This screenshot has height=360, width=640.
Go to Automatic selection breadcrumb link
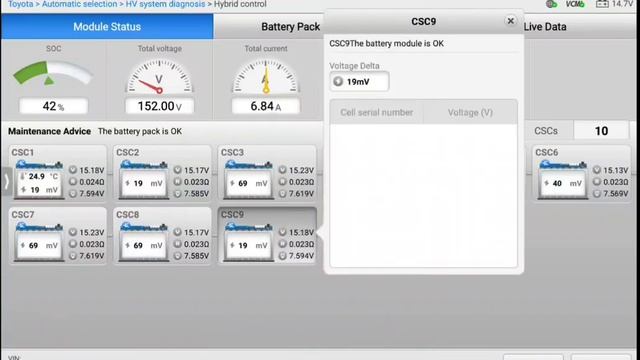coord(80,4)
